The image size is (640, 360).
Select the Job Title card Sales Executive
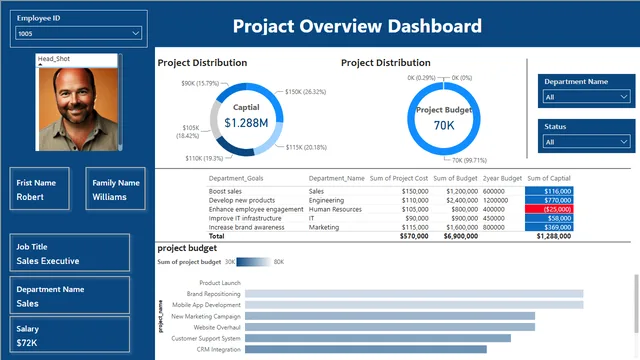click(x=70, y=253)
